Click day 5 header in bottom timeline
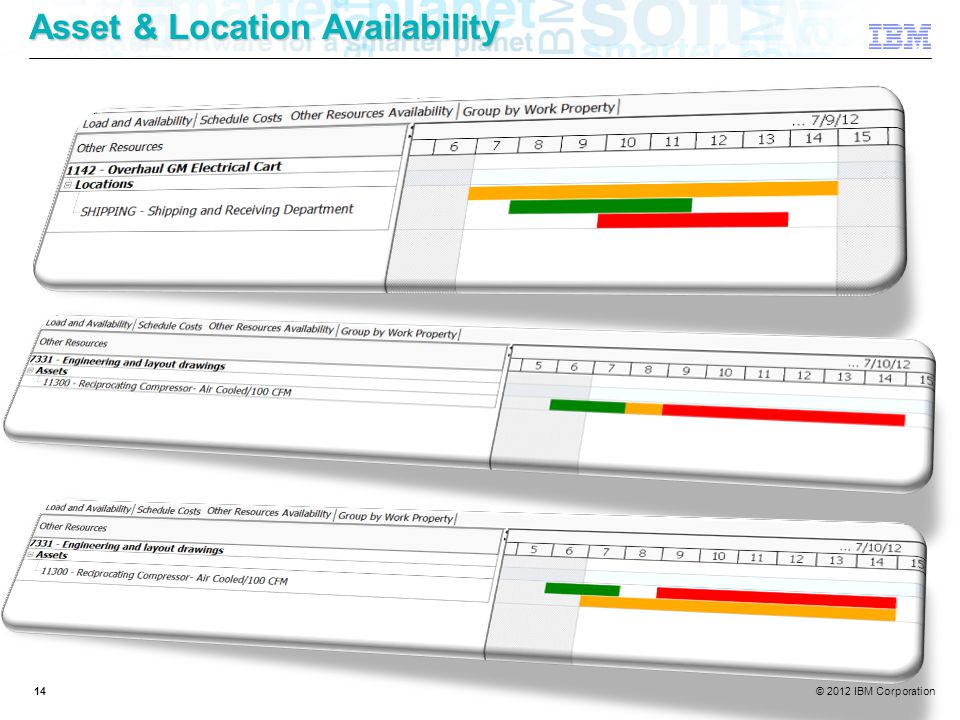 click(x=534, y=549)
